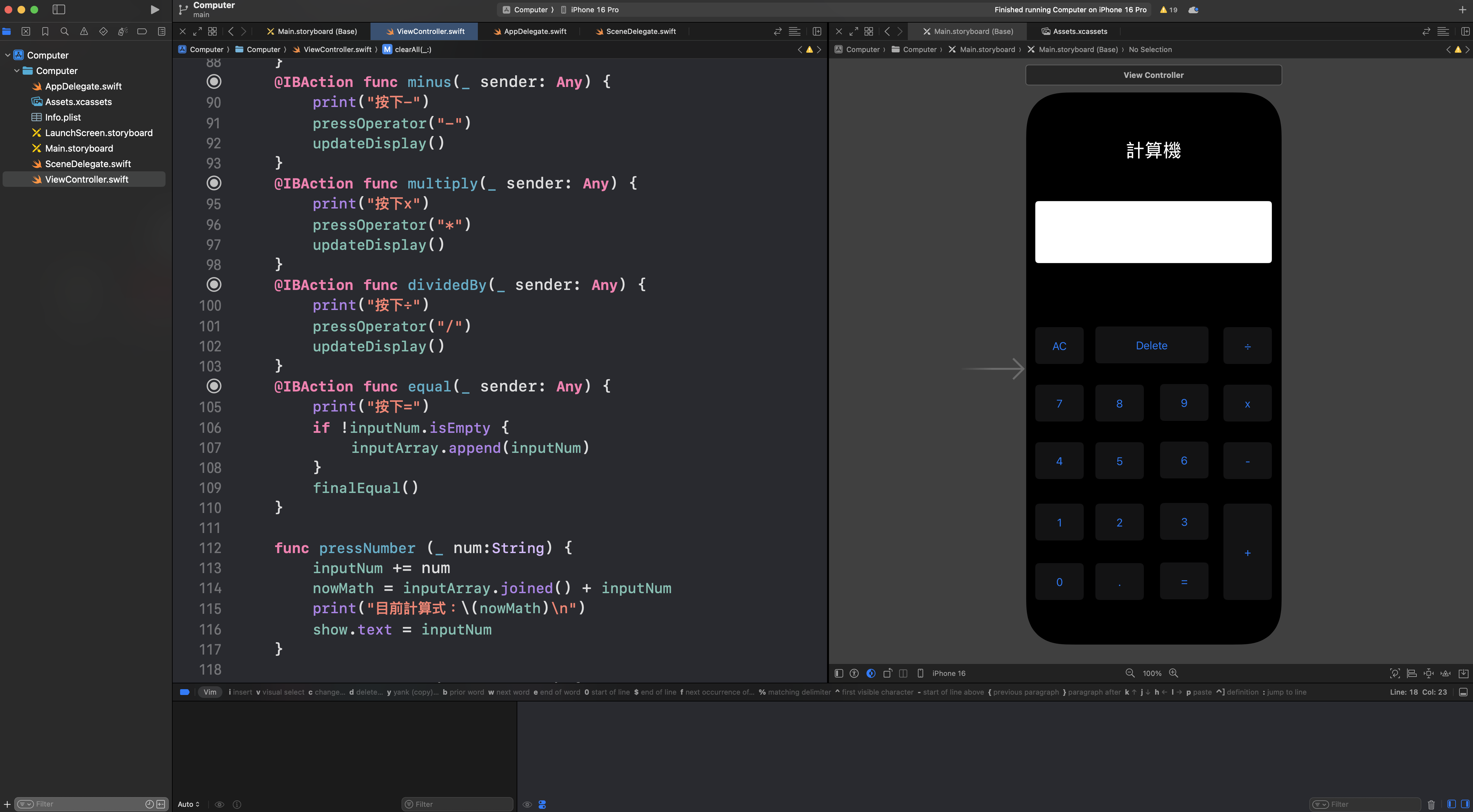This screenshot has height=812, width=1473.
Task: Click the connection circle beside dividedBy IBAction
Action: (214, 284)
